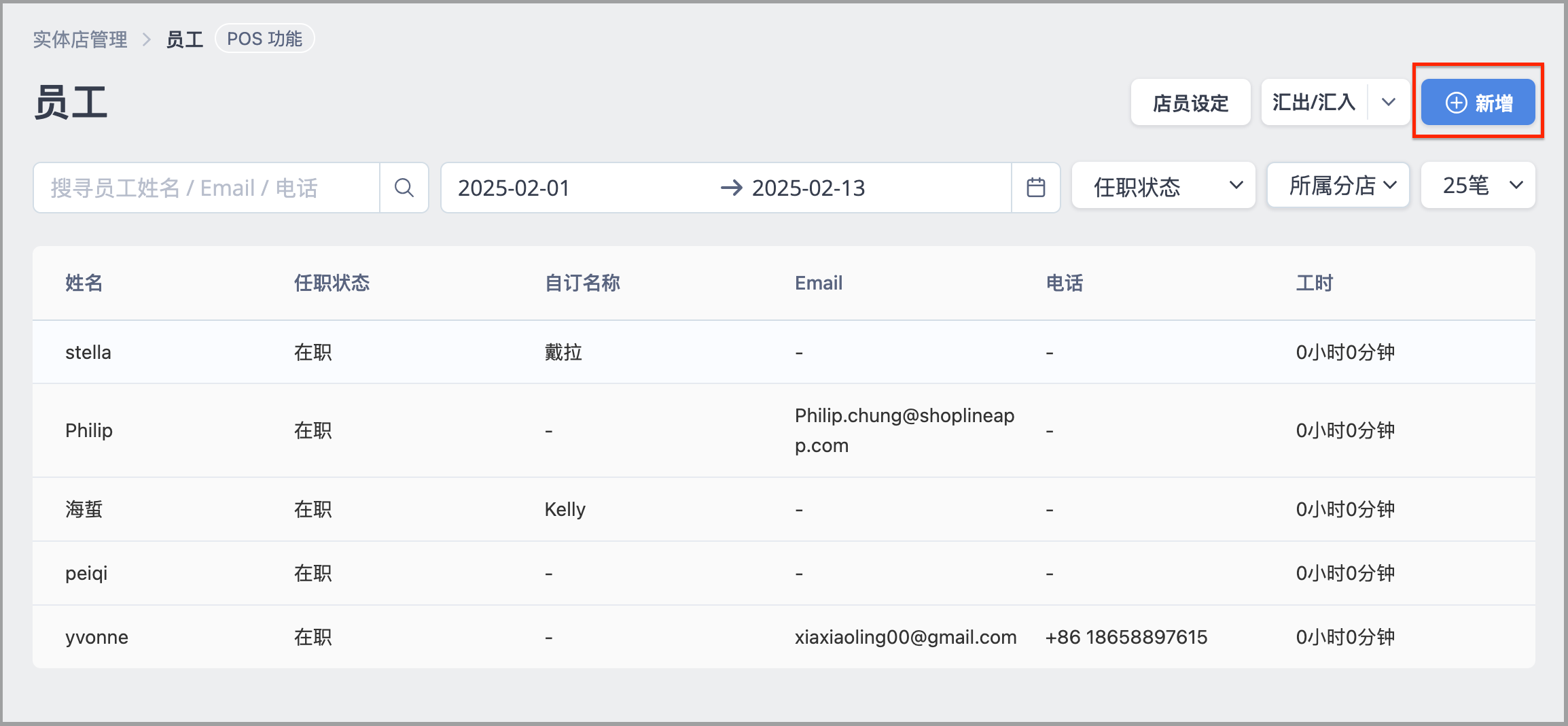The image size is (1568, 726).
Task: Click the Email column header
Action: tap(819, 283)
